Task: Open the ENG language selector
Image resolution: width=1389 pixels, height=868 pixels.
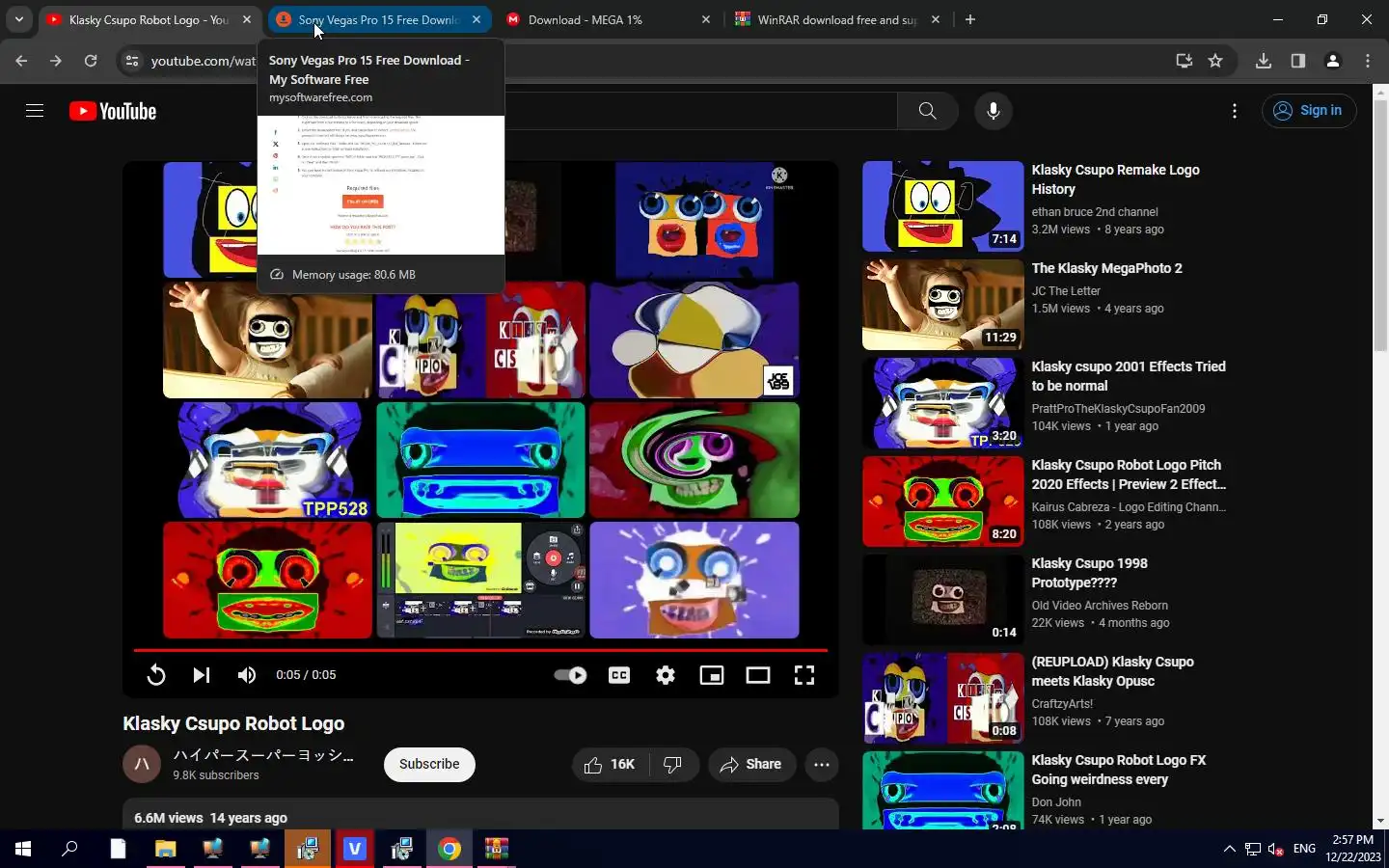Action: [1304, 849]
